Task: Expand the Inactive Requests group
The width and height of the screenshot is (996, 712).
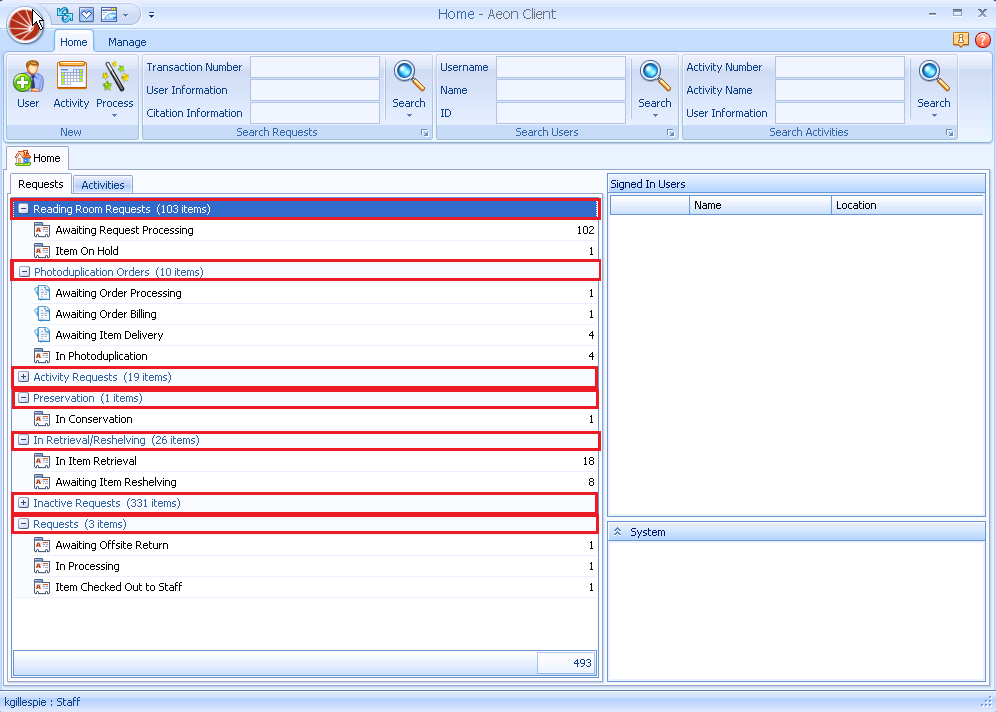Action: [23, 503]
